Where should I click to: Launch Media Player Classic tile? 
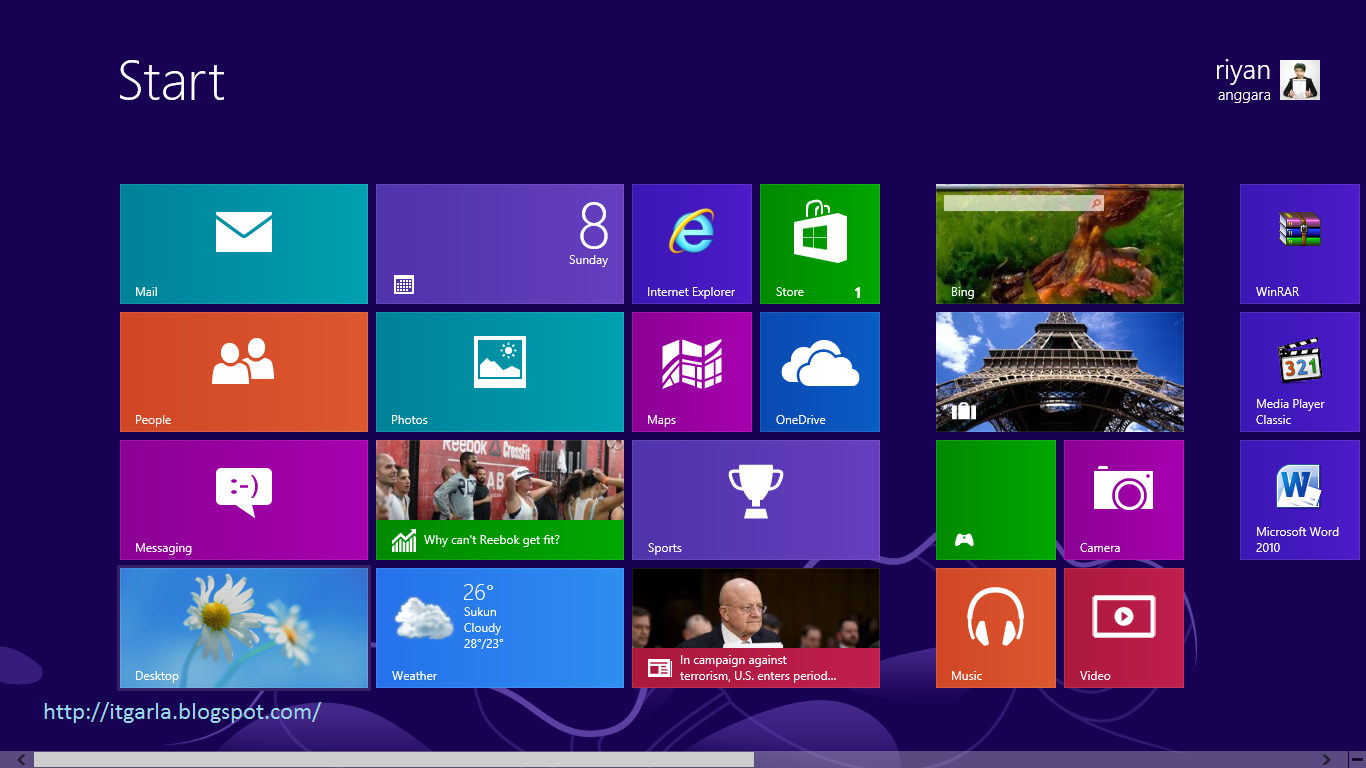coord(1300,372)
